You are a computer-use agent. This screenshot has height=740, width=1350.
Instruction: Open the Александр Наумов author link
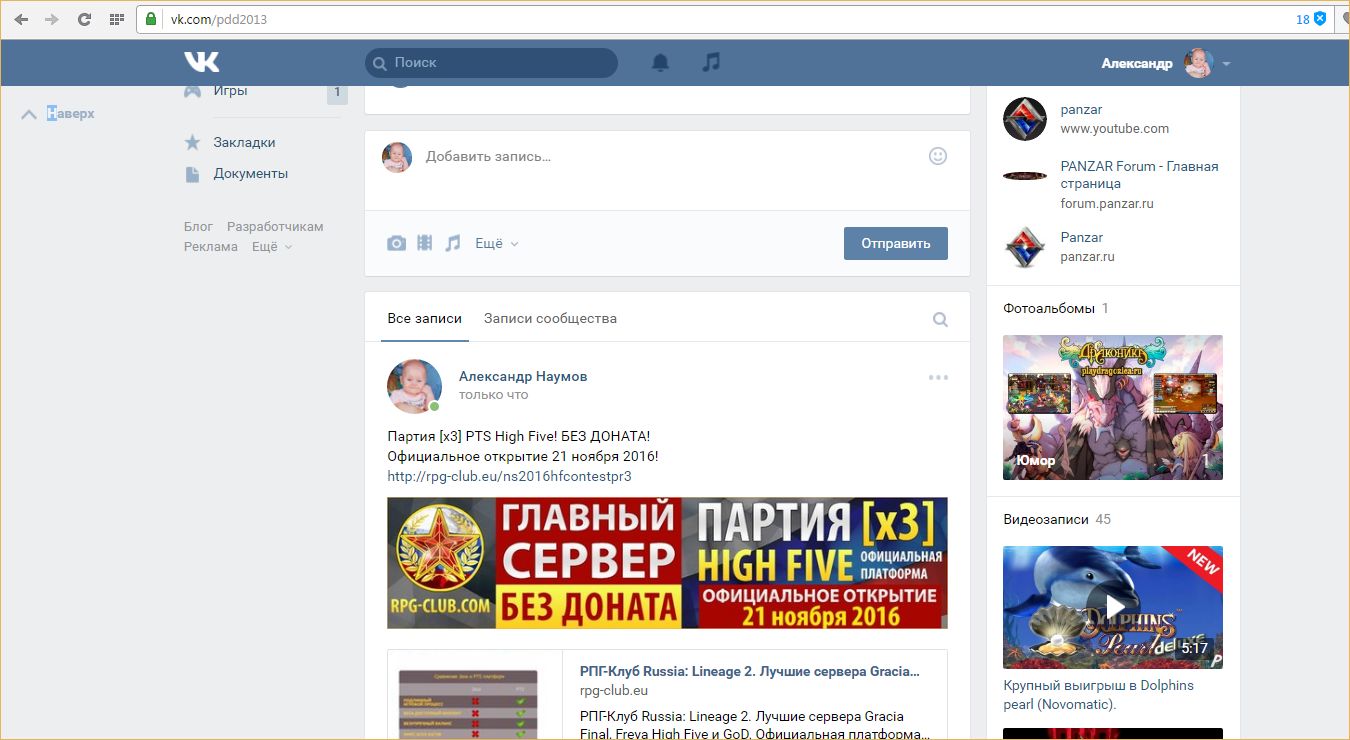(x=523, y=376)
